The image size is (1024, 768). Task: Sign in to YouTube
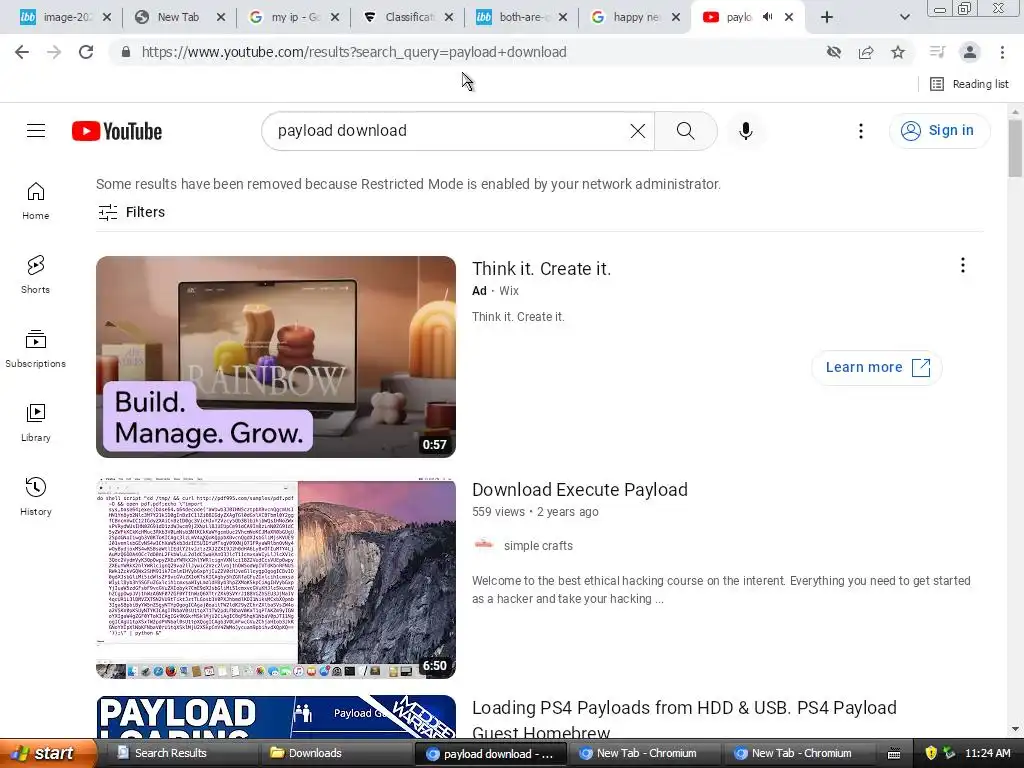pos(939,131)
